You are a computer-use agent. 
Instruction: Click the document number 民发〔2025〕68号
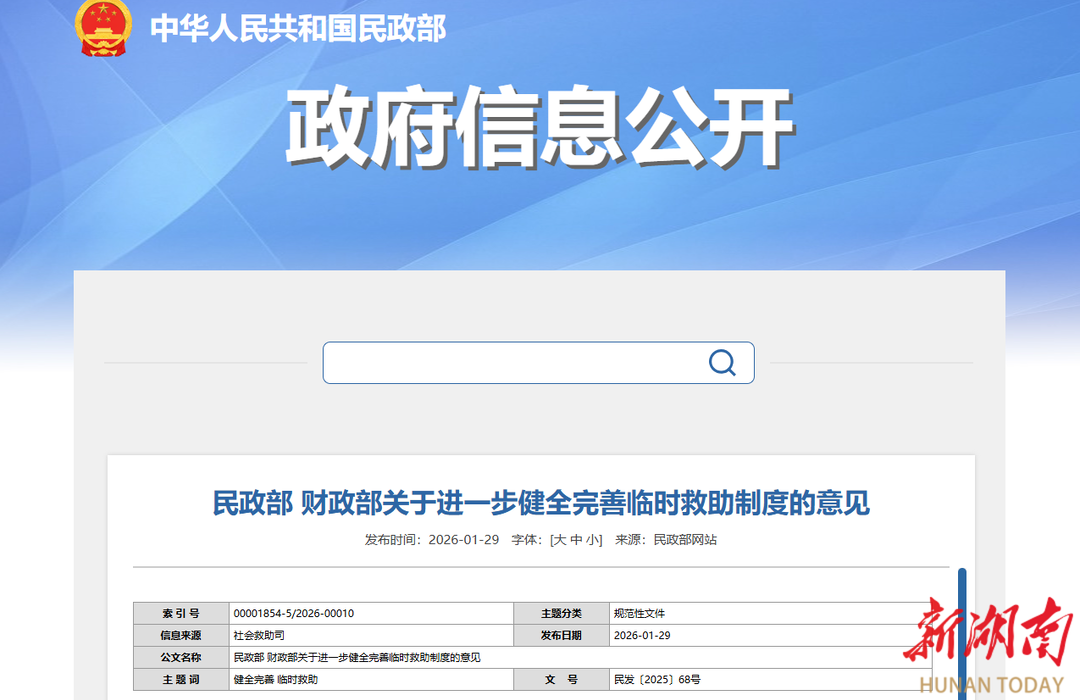coord(657,679)
